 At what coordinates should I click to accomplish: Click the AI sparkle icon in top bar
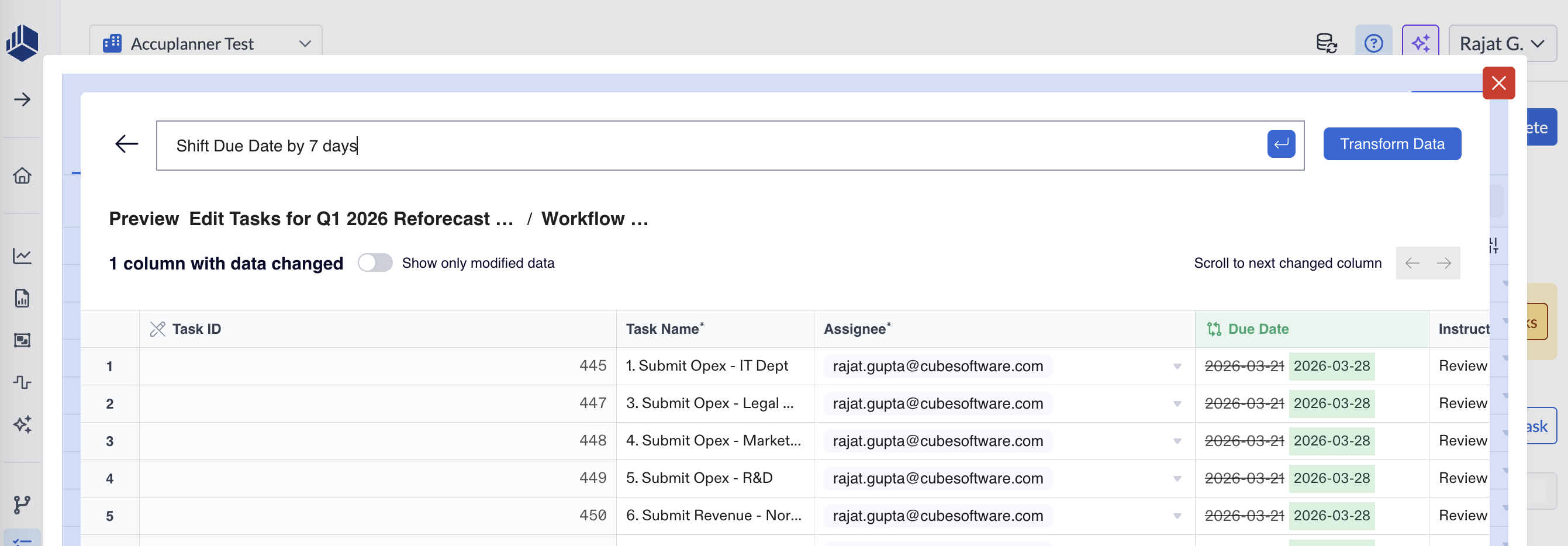[1420, 43]
